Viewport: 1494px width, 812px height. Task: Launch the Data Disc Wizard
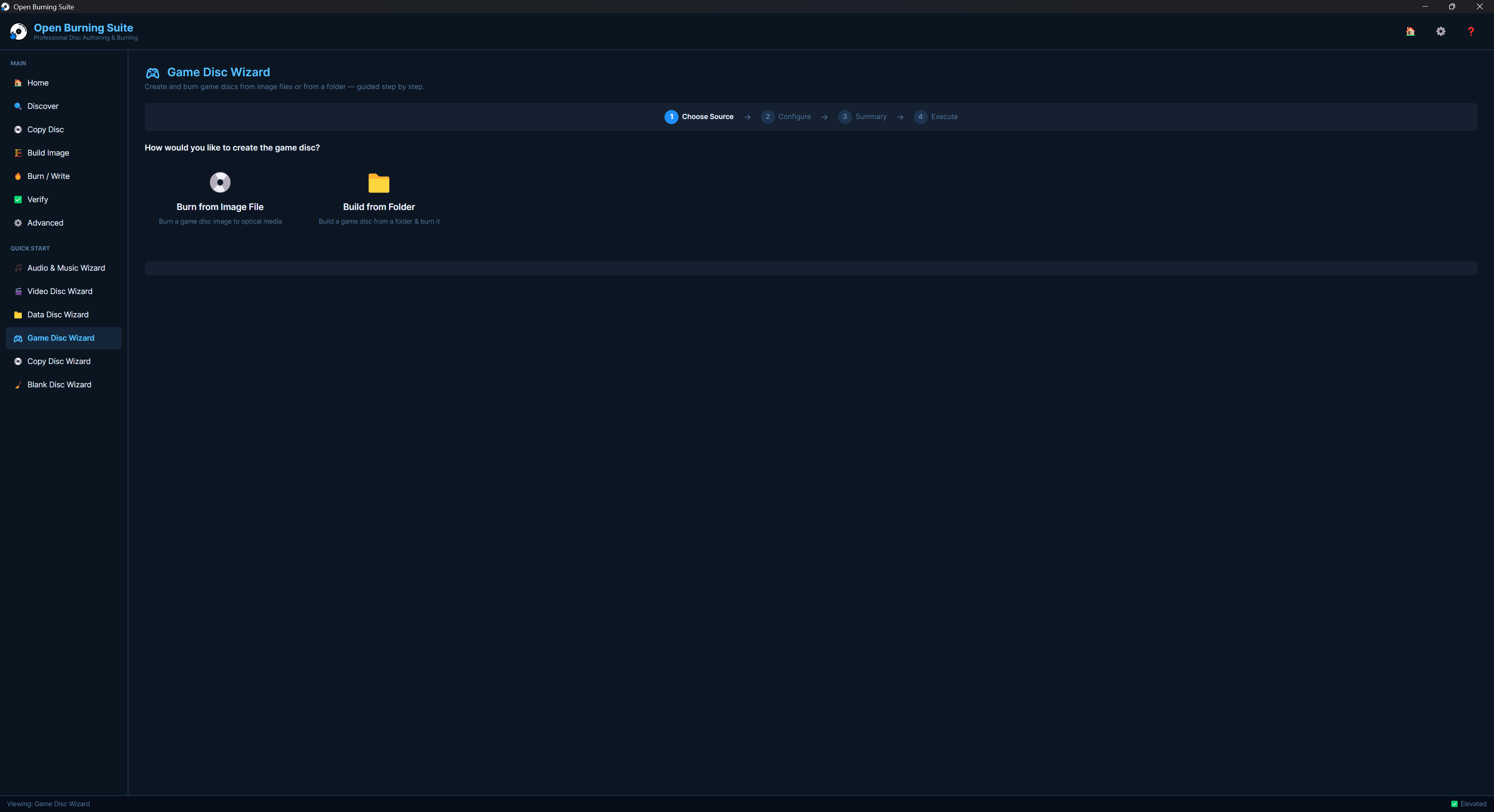(x=64, y=315)
